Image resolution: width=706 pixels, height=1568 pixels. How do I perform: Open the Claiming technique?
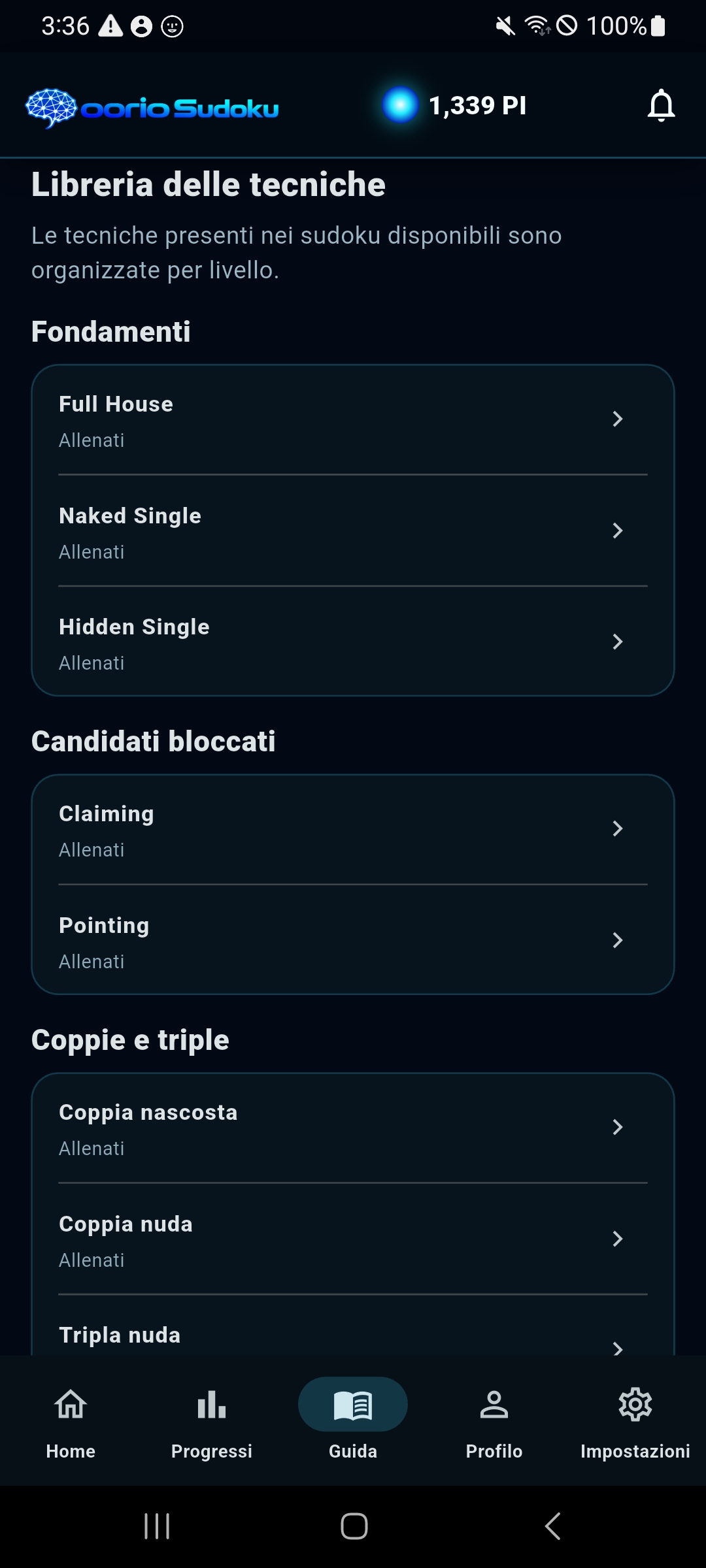point(353,830)
